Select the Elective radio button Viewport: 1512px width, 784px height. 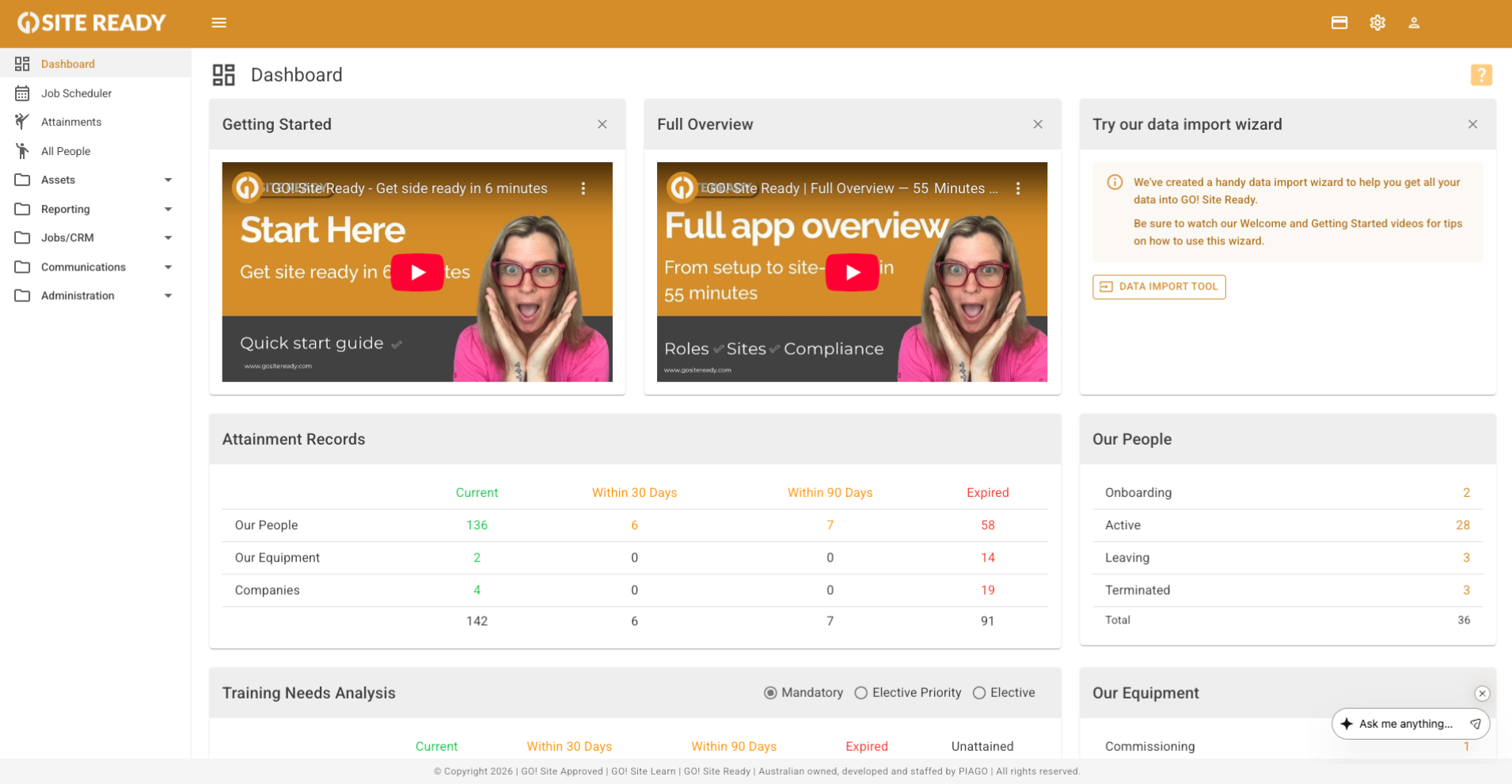tap(981, 692)
